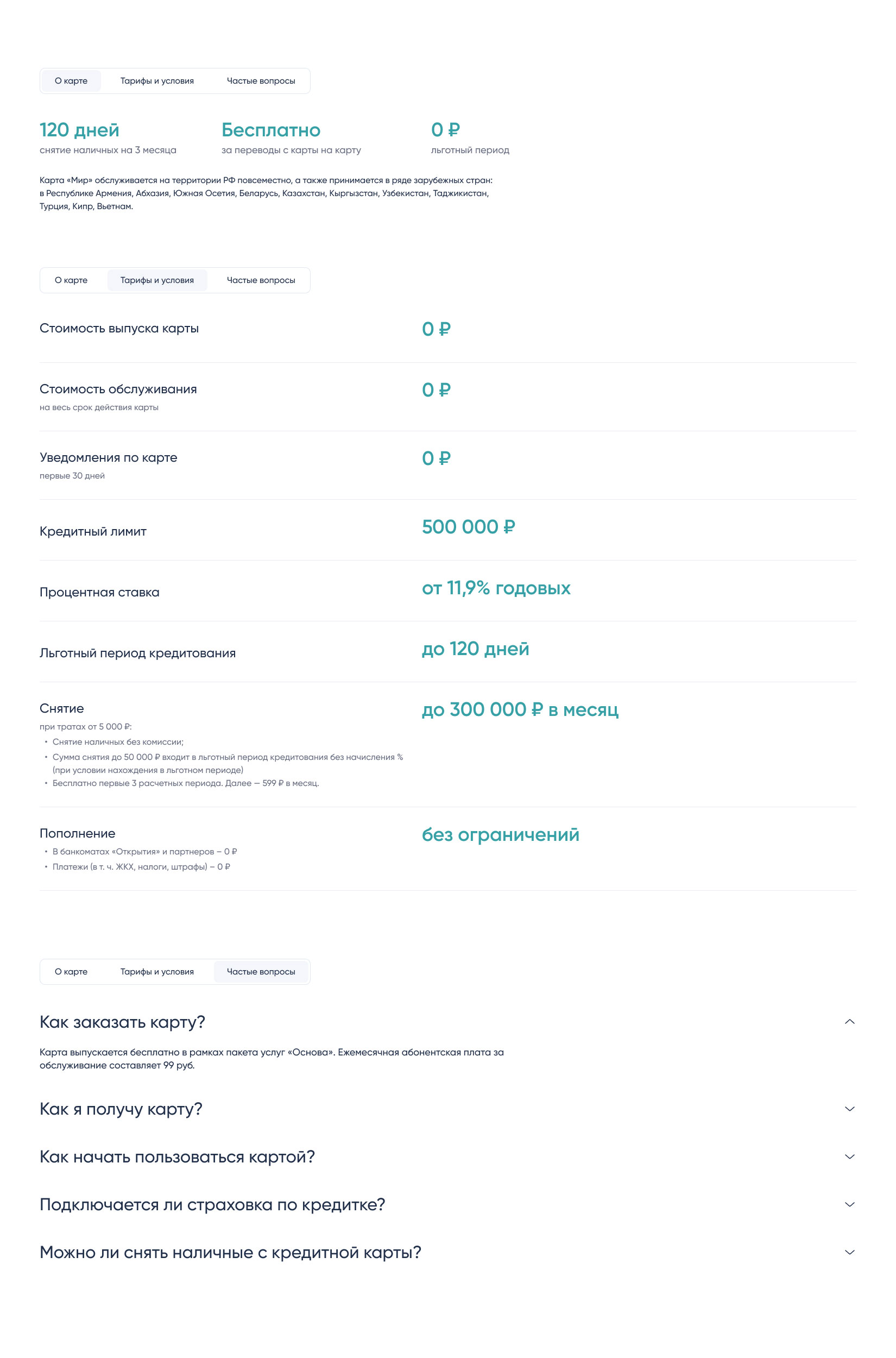Image resolution: width=896 pixels, height=1358 pixels.
Task: Switch to 'О карте' tab above 'Стоимость выпуска карты'
Action: (72, 280)
